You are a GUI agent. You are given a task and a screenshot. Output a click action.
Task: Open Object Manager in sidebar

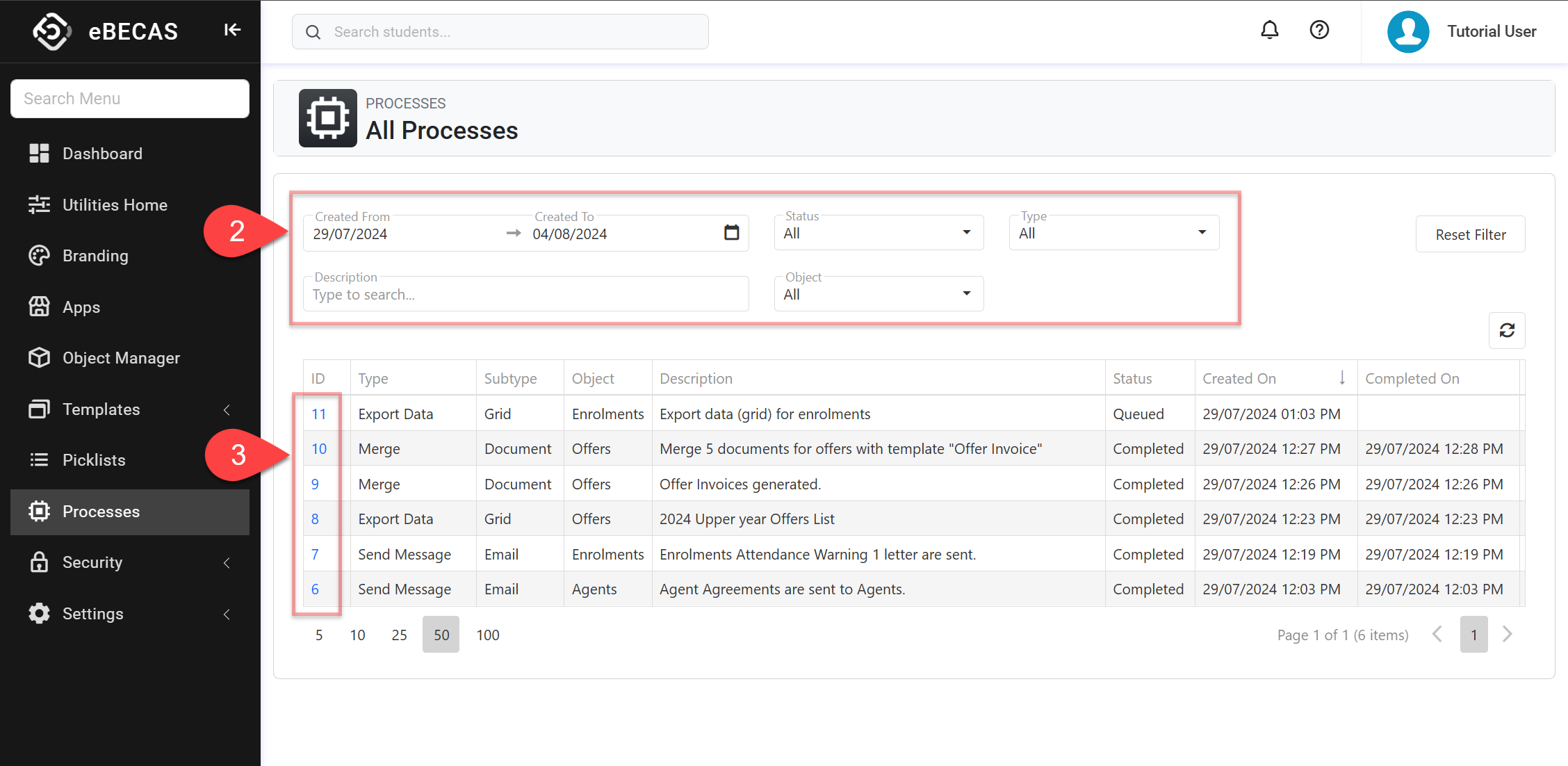121,358
